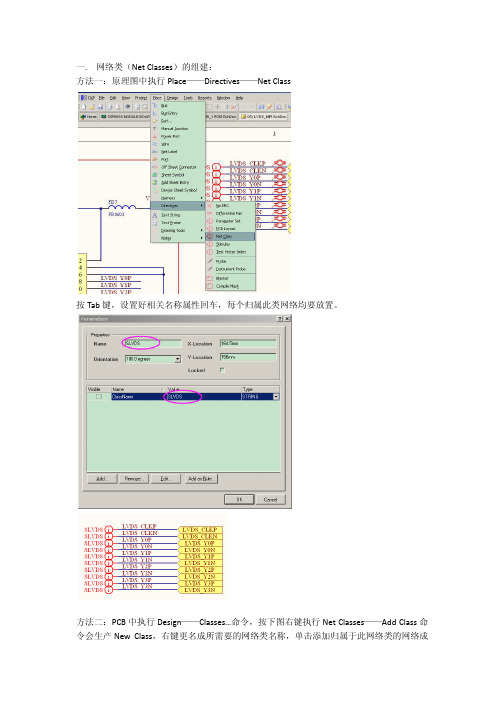Select Stimulus in Directives submenu
504x713 pixels.
[x=230, y=244]
